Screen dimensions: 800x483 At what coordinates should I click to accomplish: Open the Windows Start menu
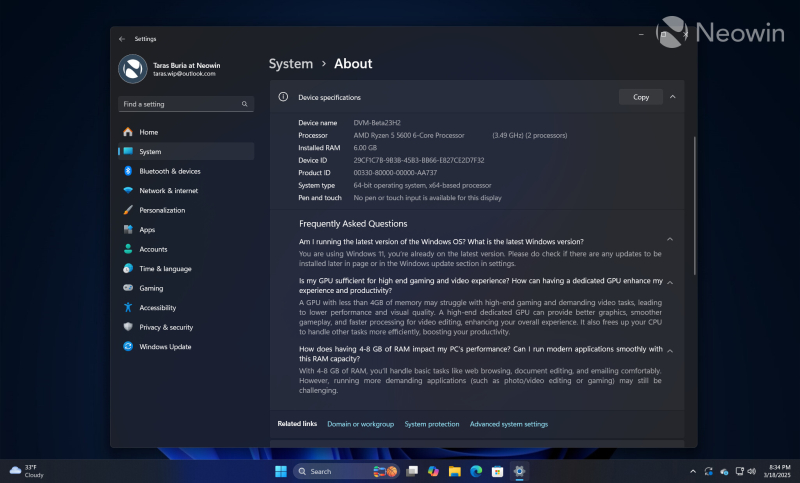pos(280,471)
